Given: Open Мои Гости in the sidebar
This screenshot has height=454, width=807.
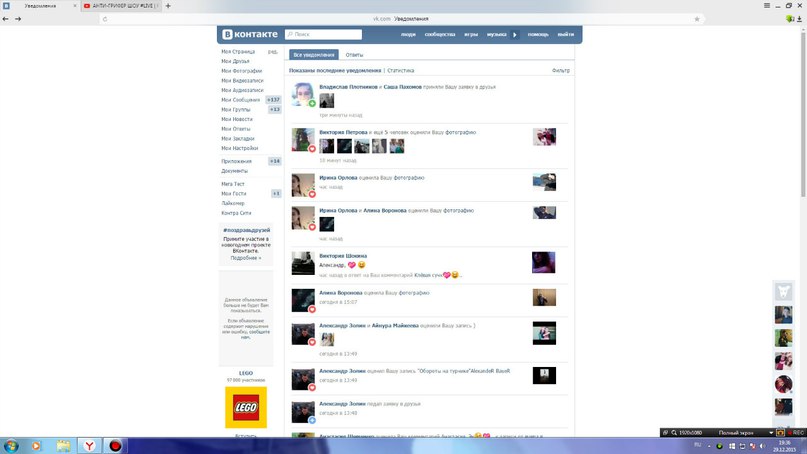Looking at the screenshot, I should 234,194.
